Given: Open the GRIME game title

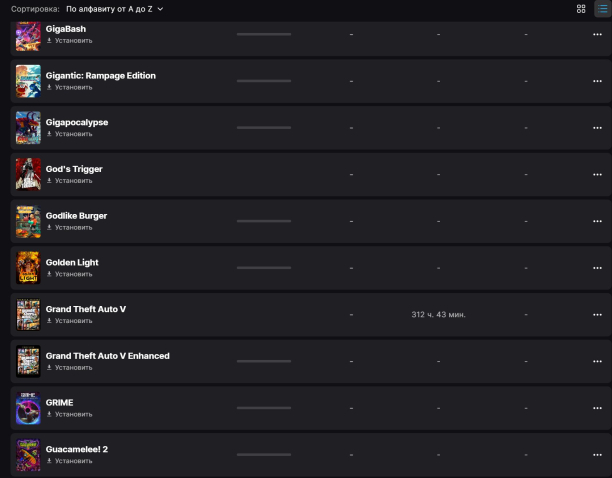Looking at the screenshot, I should pos(59,402).
